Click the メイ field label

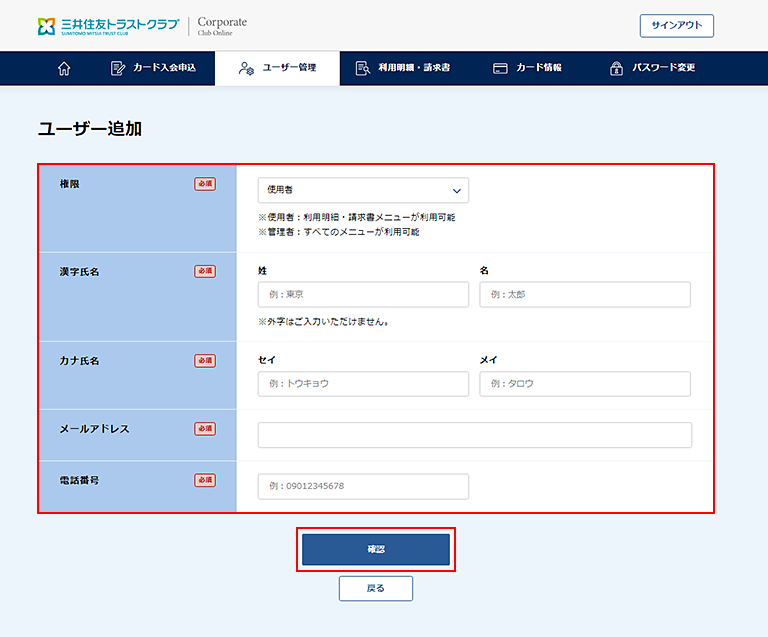tap(488, 360)
